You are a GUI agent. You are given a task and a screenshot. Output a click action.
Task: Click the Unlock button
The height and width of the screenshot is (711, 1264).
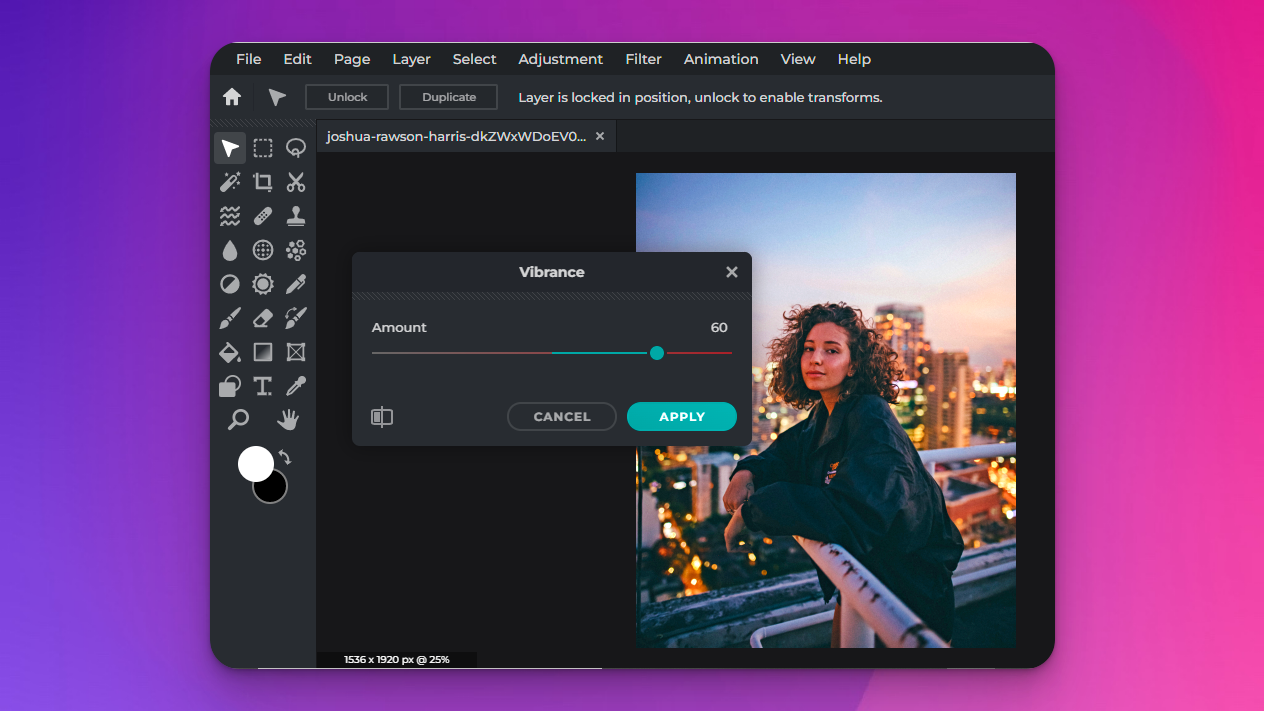tap(347, 97)
